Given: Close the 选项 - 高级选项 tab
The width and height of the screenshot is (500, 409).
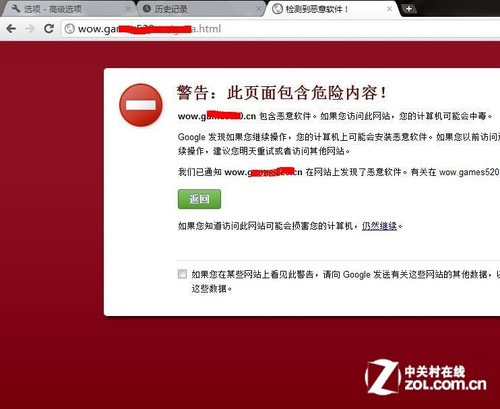Looking at the screenshot, I should (128, 9).
